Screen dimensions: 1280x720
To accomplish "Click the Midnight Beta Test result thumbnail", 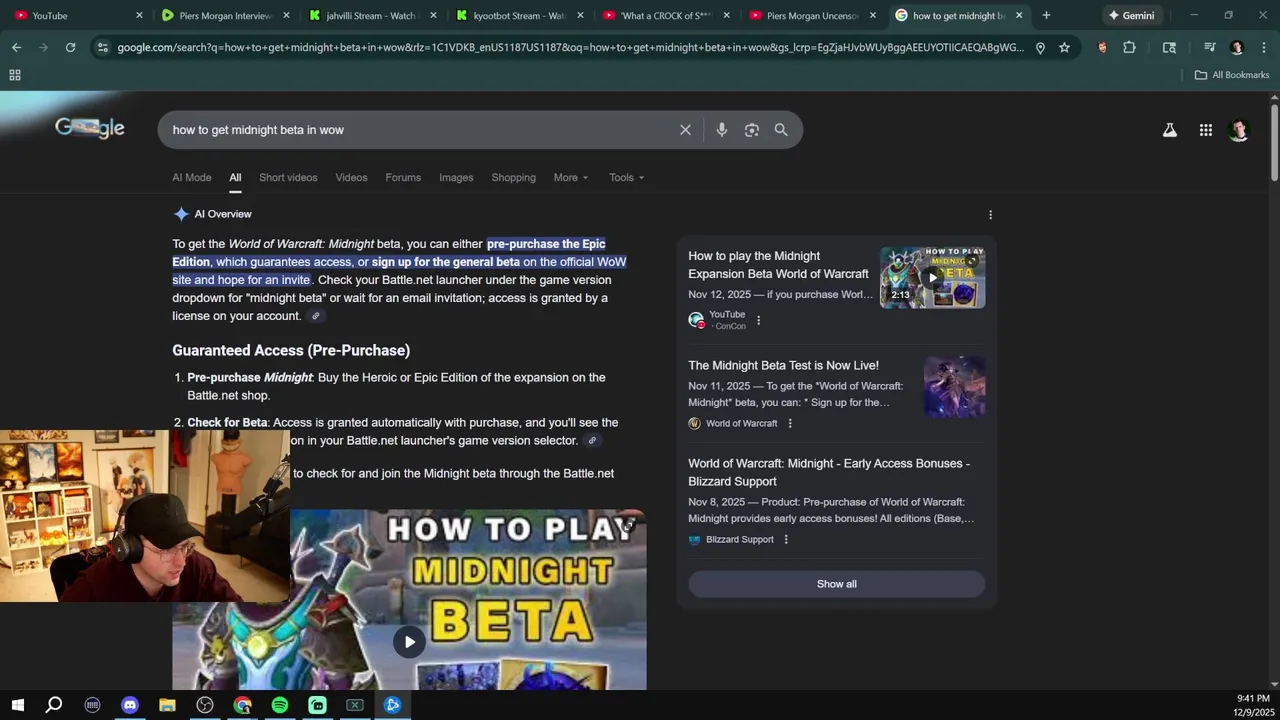I will [x=954, y=386].
